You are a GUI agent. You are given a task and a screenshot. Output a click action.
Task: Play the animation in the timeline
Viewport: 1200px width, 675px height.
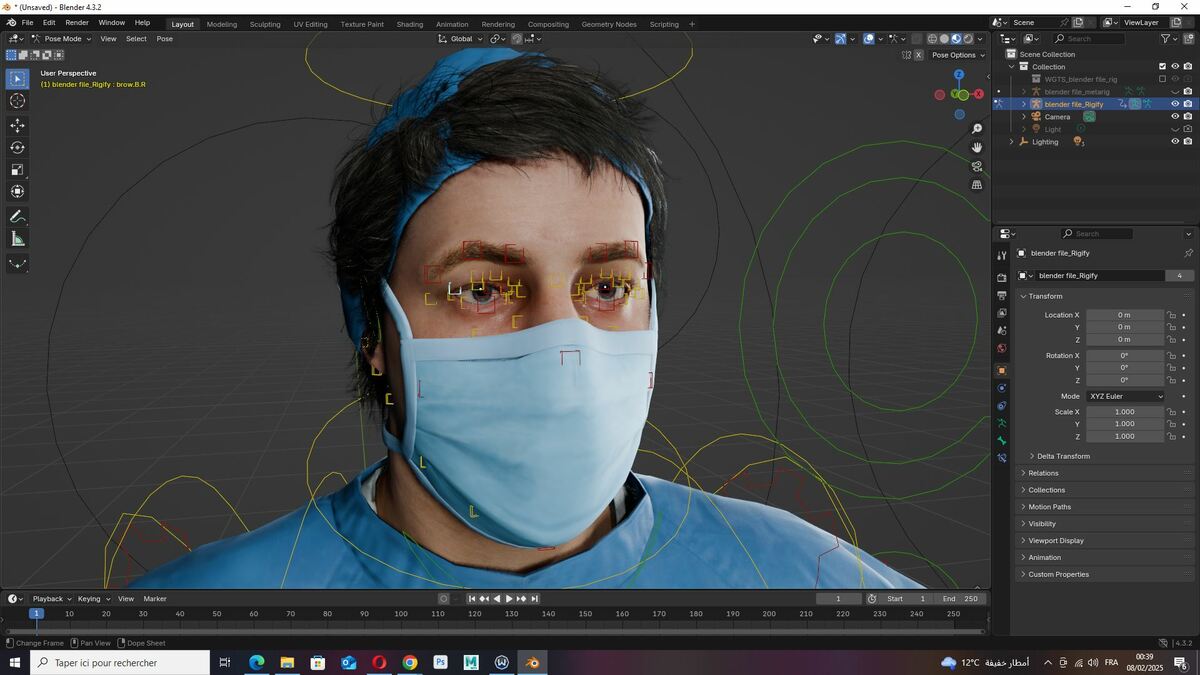[x=509, y=598]
